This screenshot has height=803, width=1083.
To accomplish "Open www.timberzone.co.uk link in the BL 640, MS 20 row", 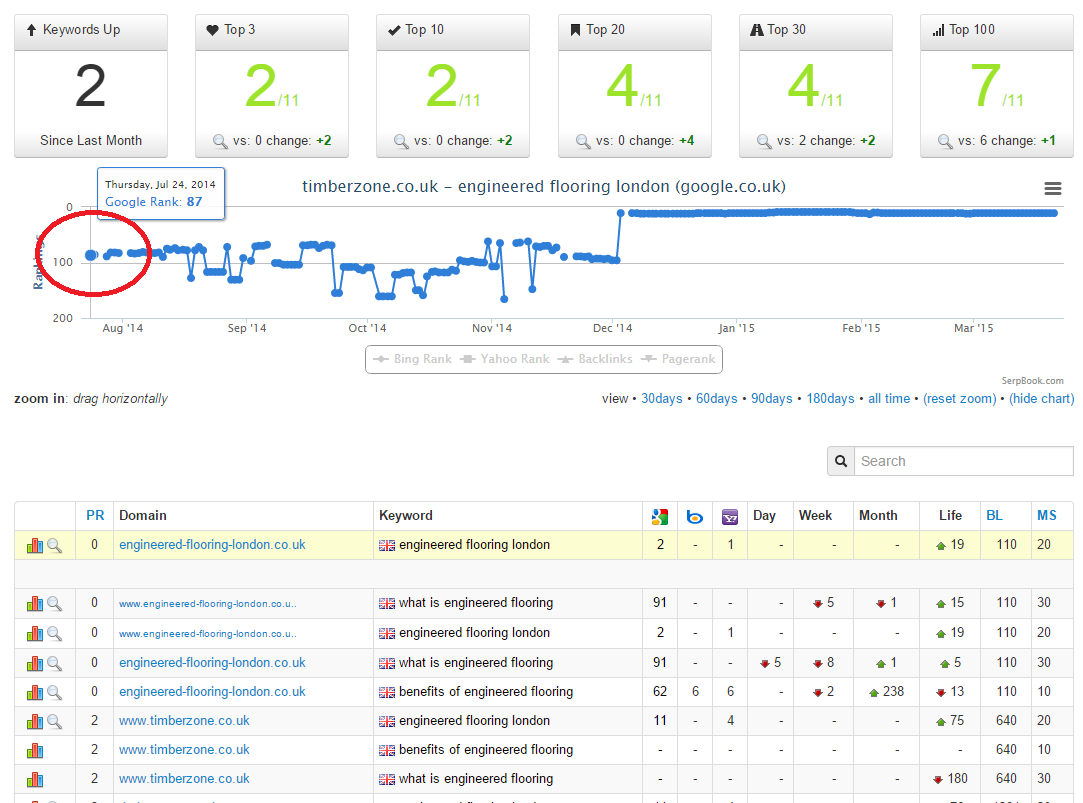I will tap(184, 721).
